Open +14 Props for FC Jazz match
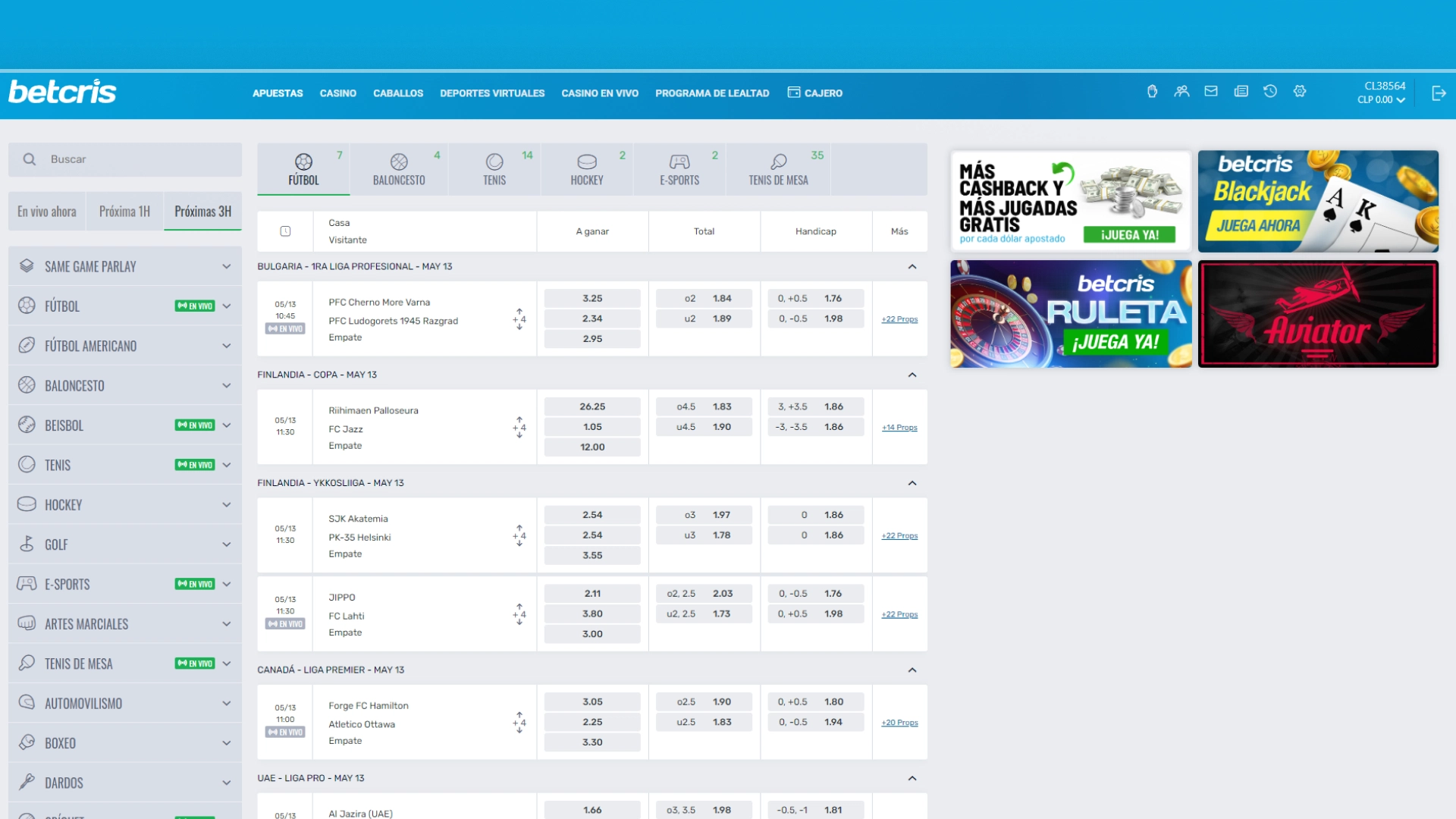 click(899, 428)
